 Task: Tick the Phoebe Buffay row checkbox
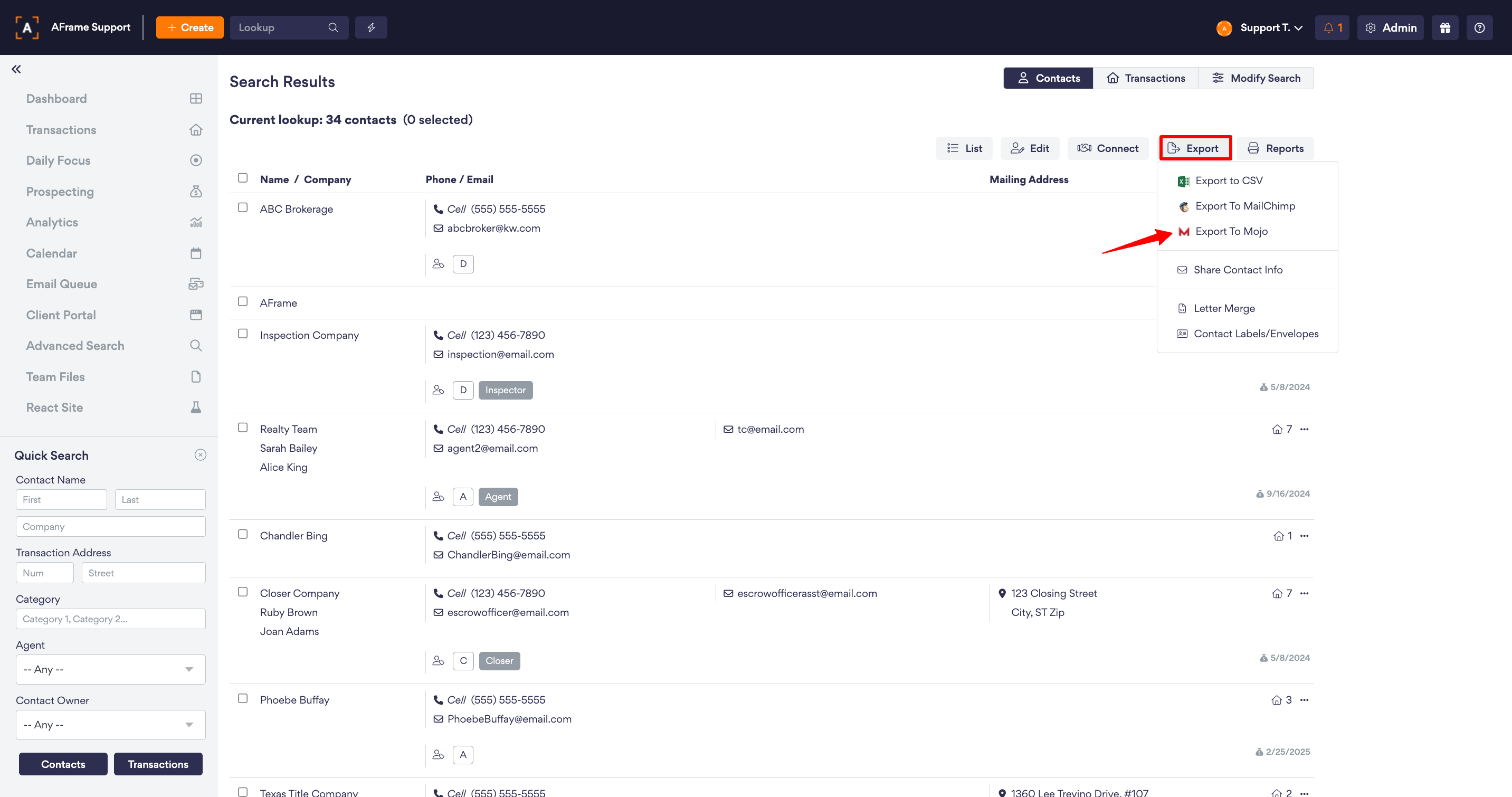point(242,698)
